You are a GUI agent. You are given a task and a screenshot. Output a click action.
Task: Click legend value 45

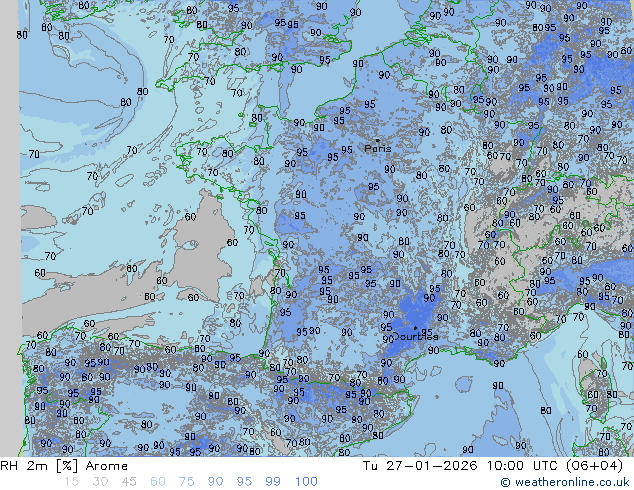(129, 482)
